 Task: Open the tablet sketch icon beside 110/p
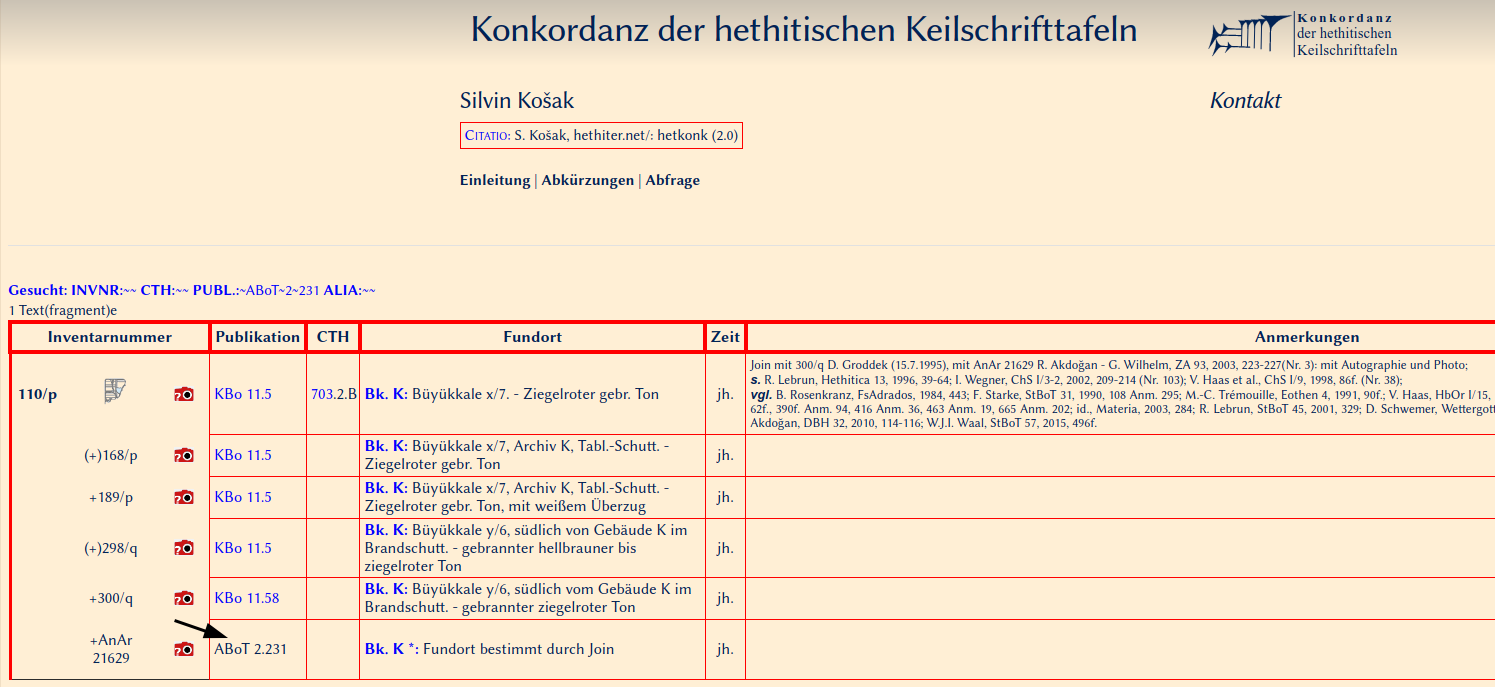[115, 392]
